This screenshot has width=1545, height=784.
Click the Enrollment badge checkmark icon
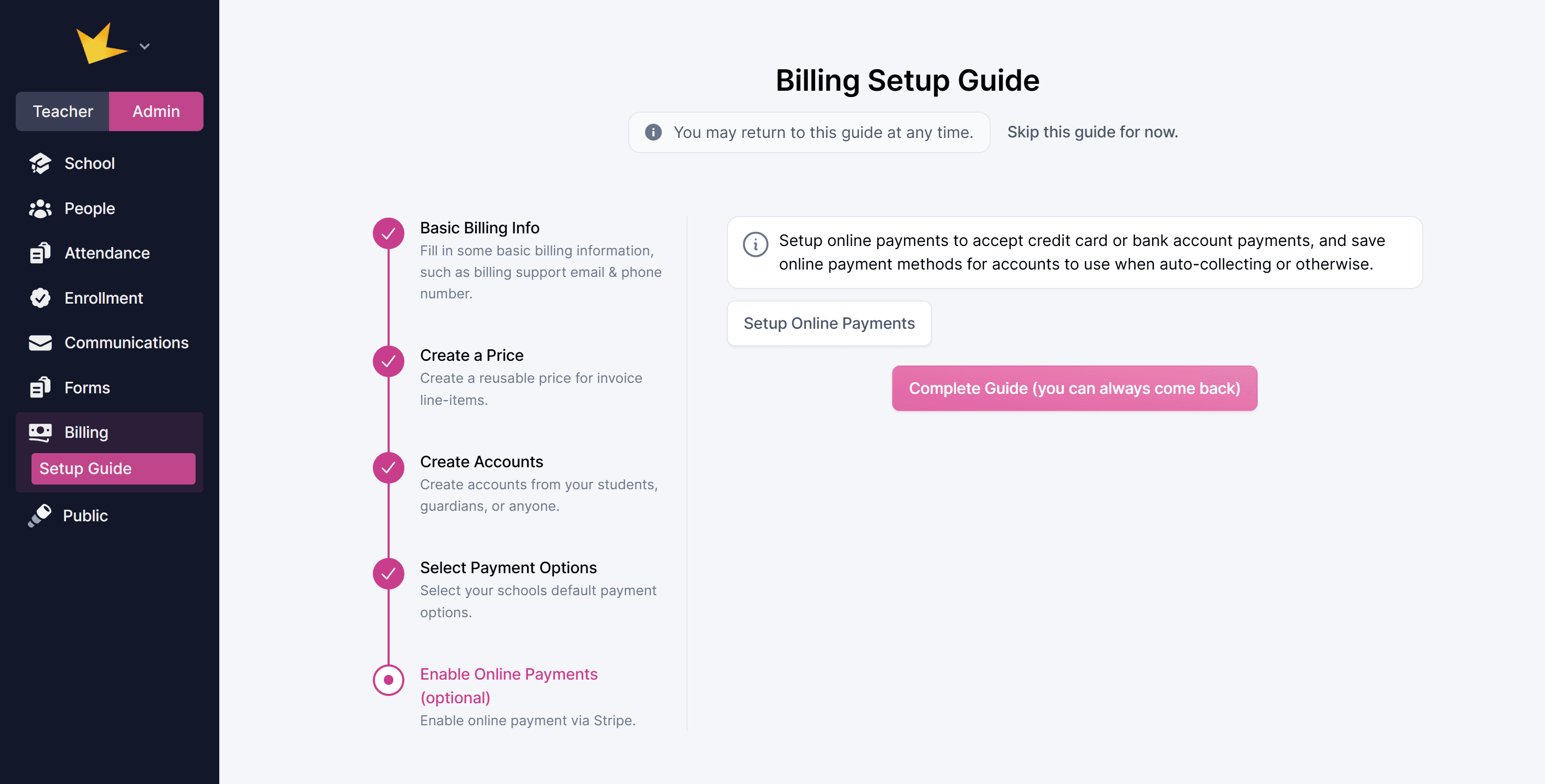click(x=40, y=298)
